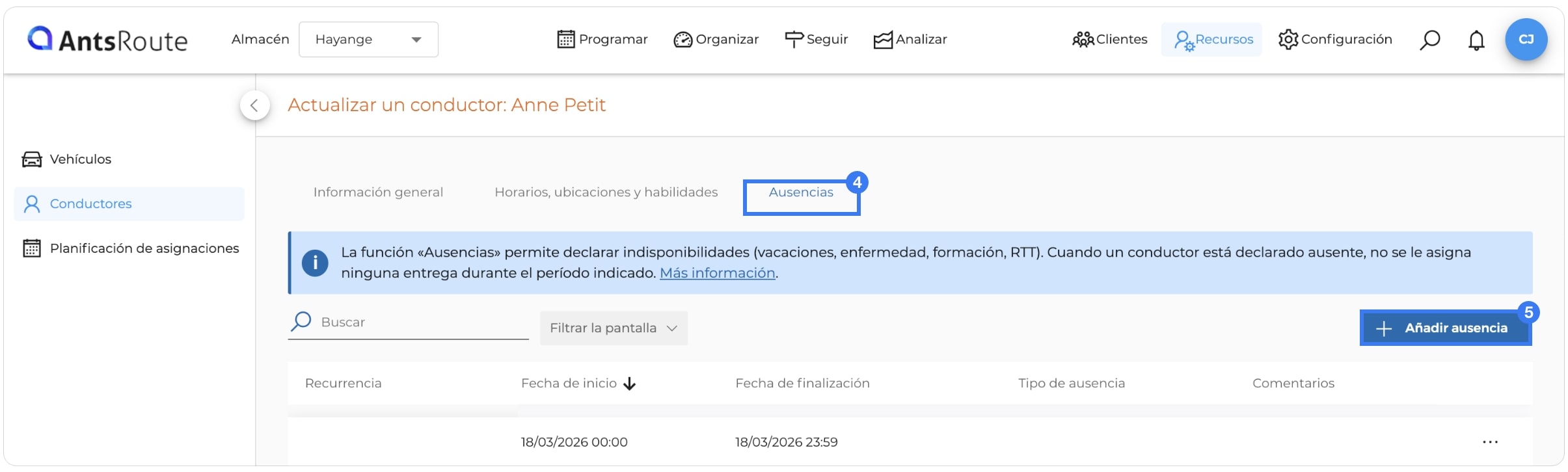Select the Recursos menu item

1211,40
